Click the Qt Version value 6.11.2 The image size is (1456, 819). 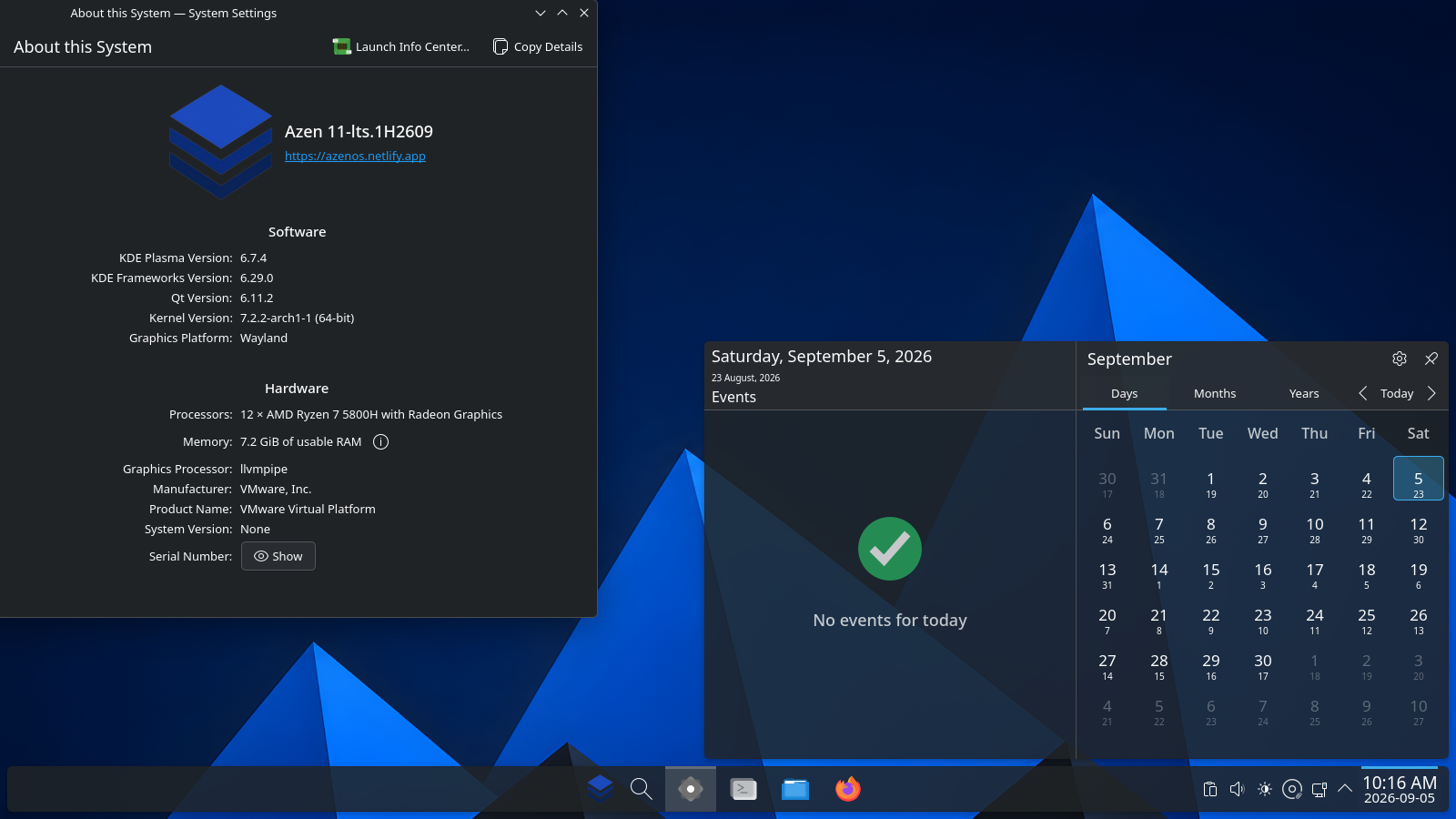click(x=257, y=298)
